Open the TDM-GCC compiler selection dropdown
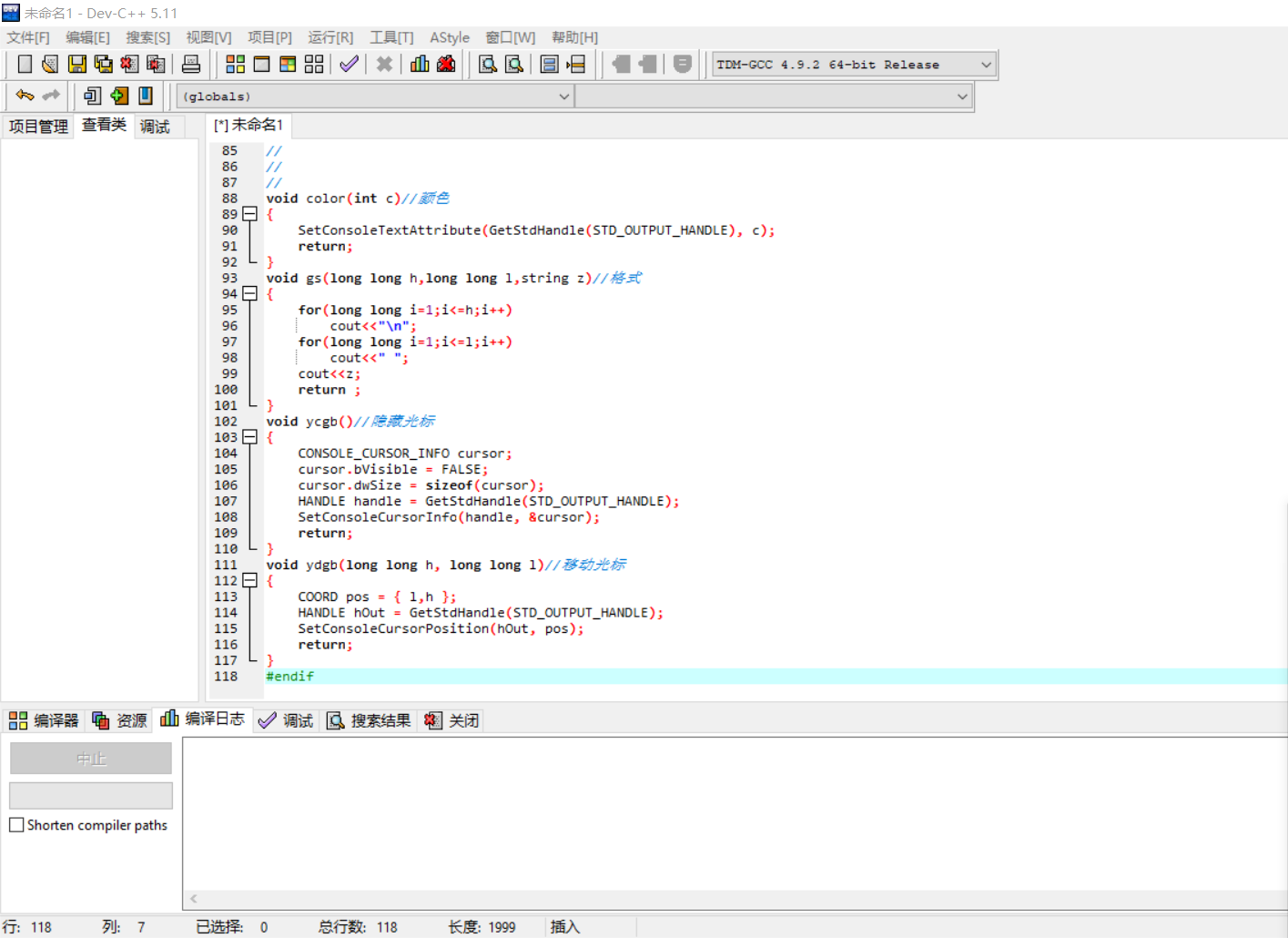 [987, 64]
